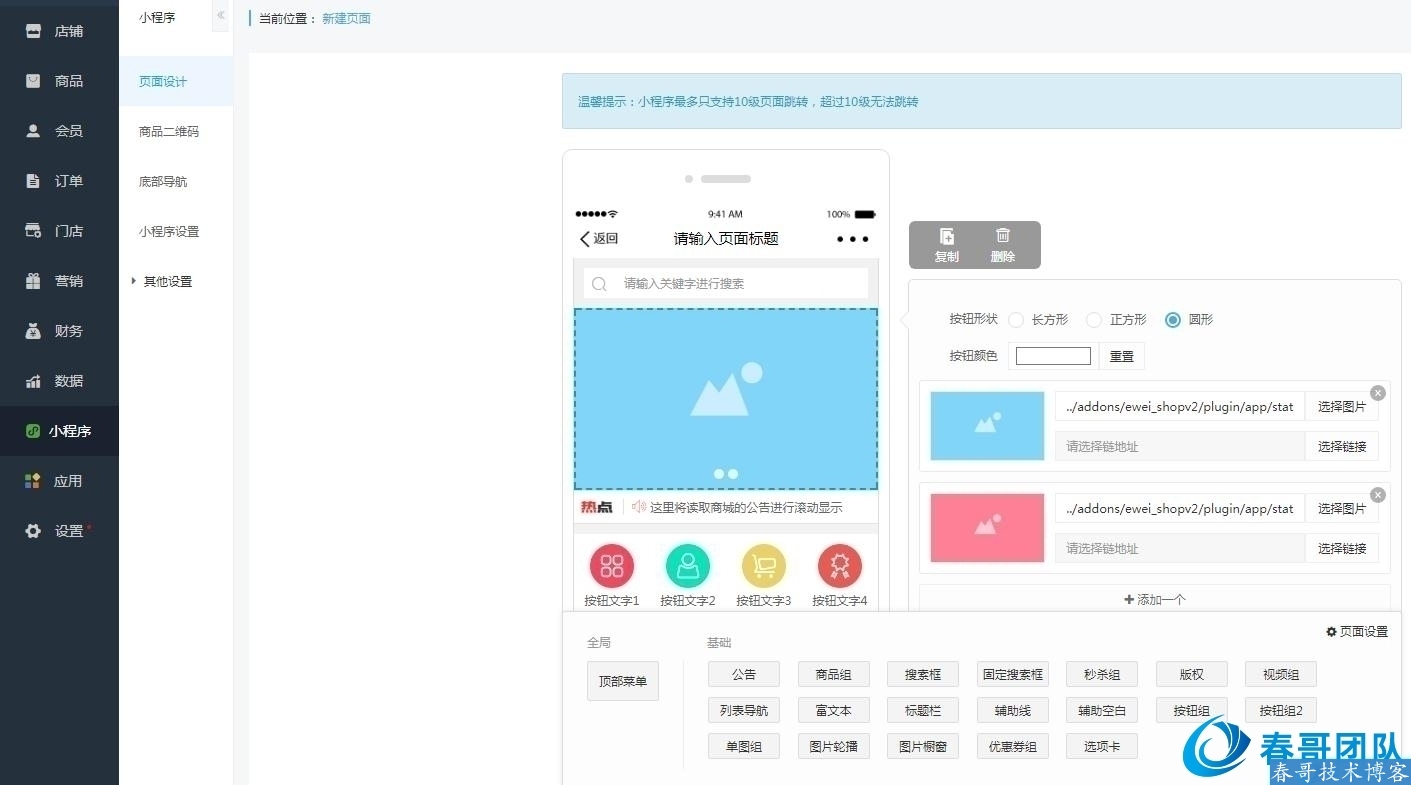Screen dimensions: 1411x785
Task: Click the 按钮文字1 red circle icon
Action: pyautogui.click(x=612, y=566)
